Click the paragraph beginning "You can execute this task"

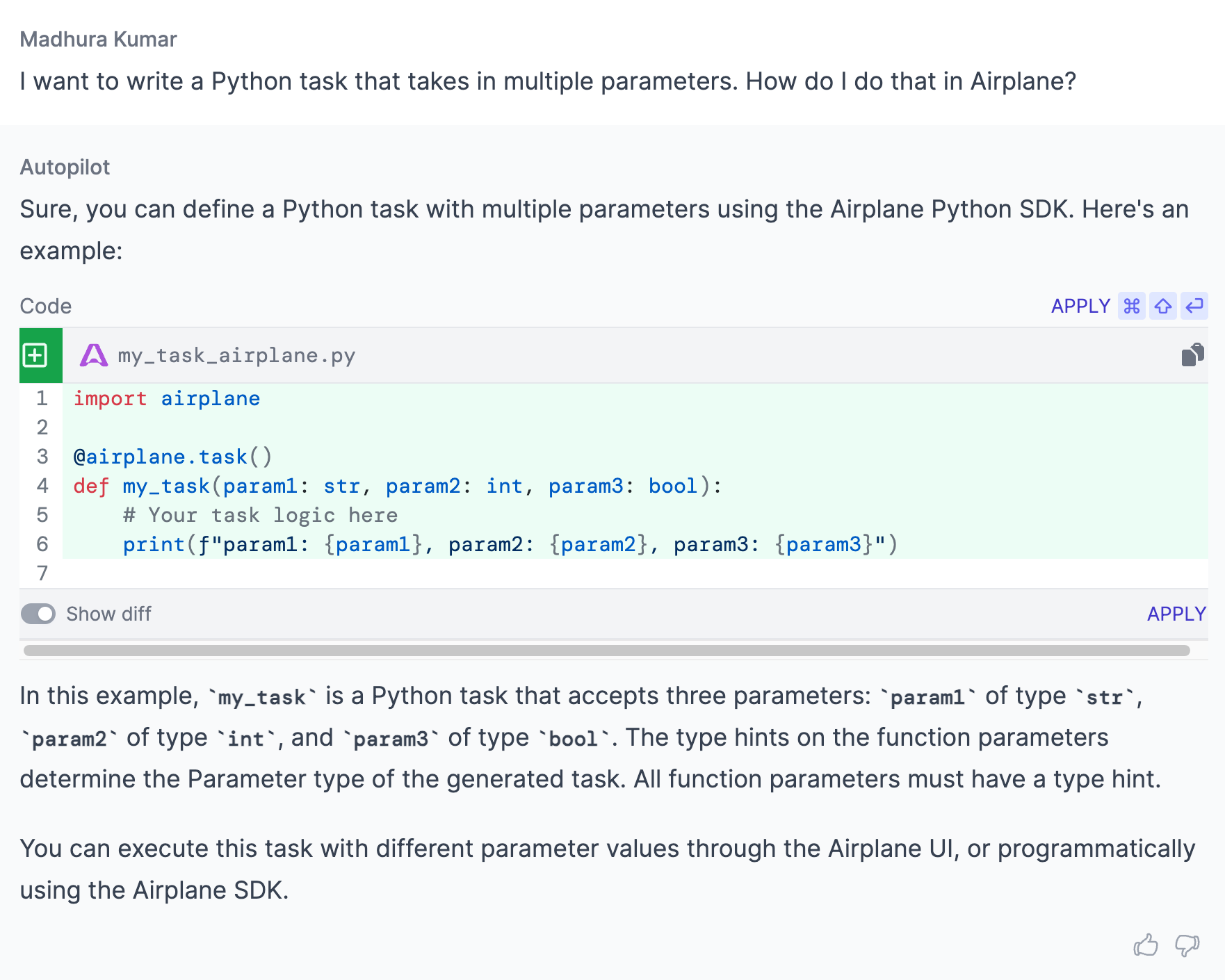point(607,869)
